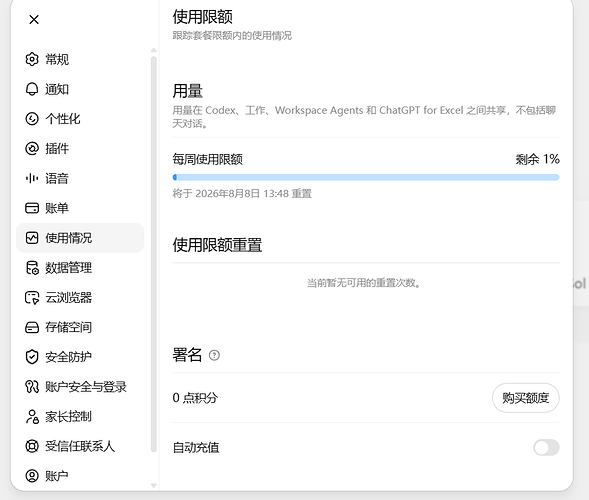Click the sidebar scrollbar down arrow

pyautogui.click(x=154, y=485)
